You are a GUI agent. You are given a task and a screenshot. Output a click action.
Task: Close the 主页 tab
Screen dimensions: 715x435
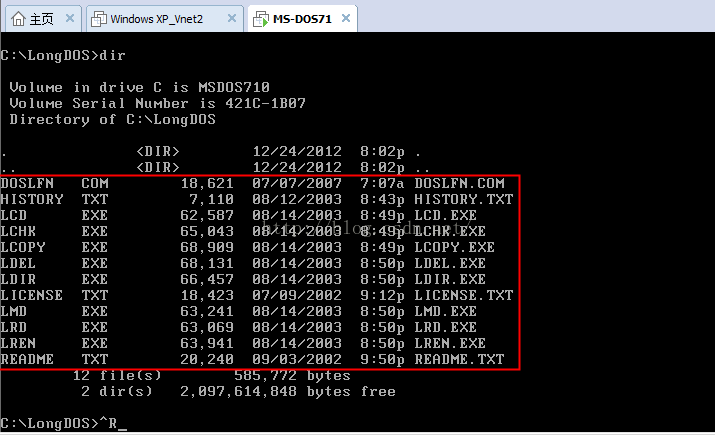(70, 18)
